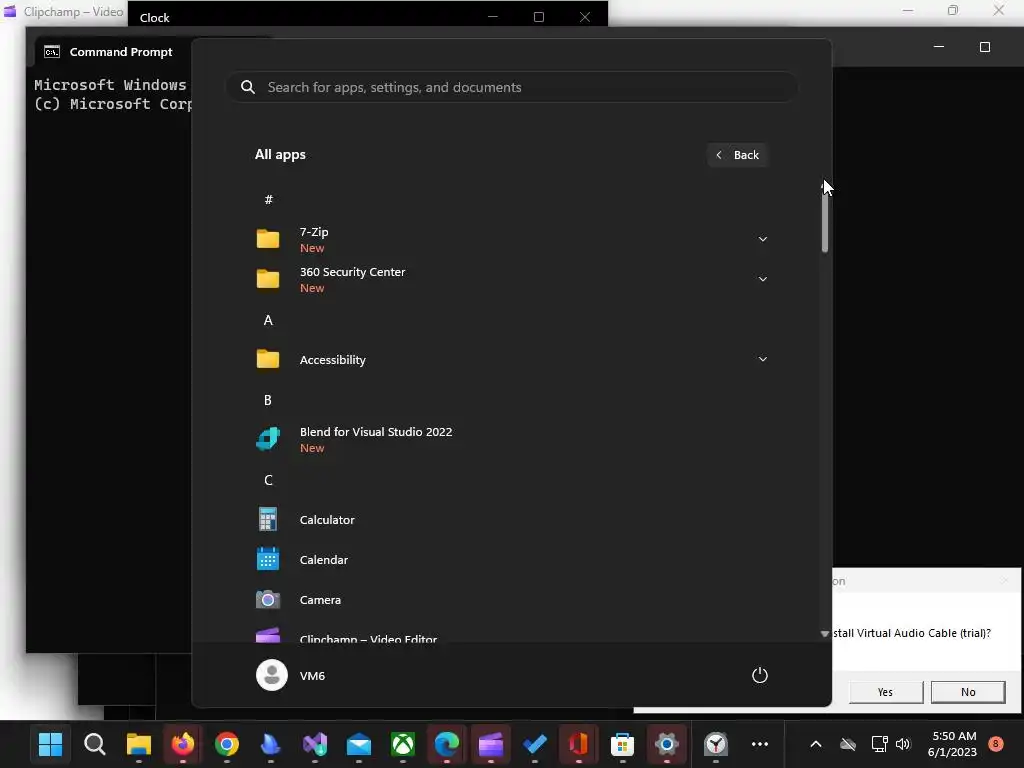1024x768 pixels.
Task: Jump to letter # header in app list
Action: [x=268, y=199]
